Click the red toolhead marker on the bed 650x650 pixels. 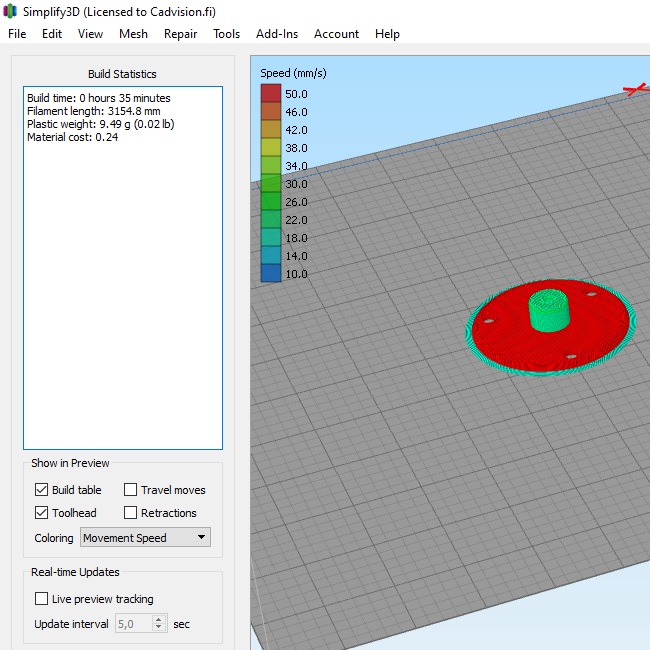(637, 89)
